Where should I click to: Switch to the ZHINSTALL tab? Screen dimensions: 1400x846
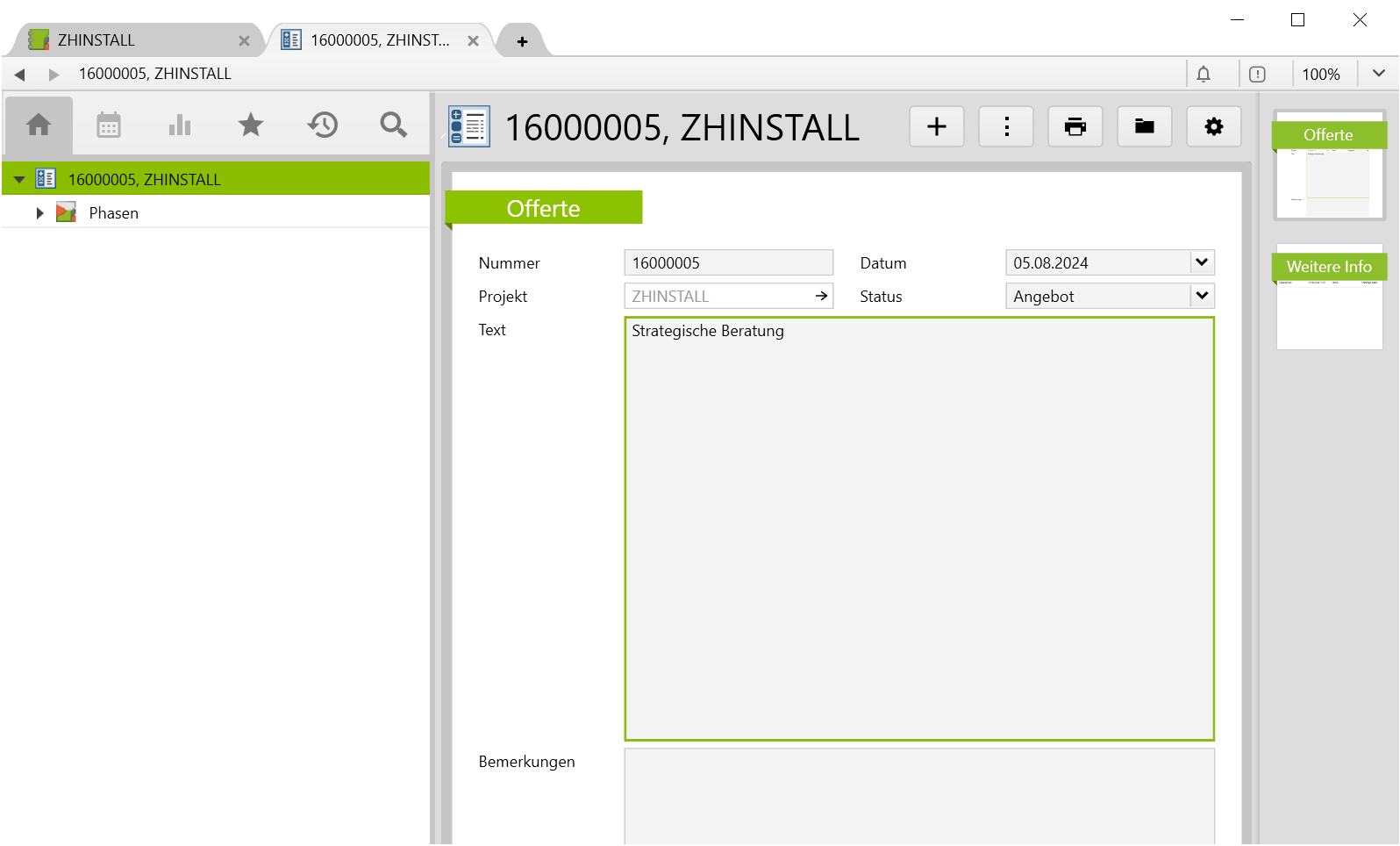[132, 40]
